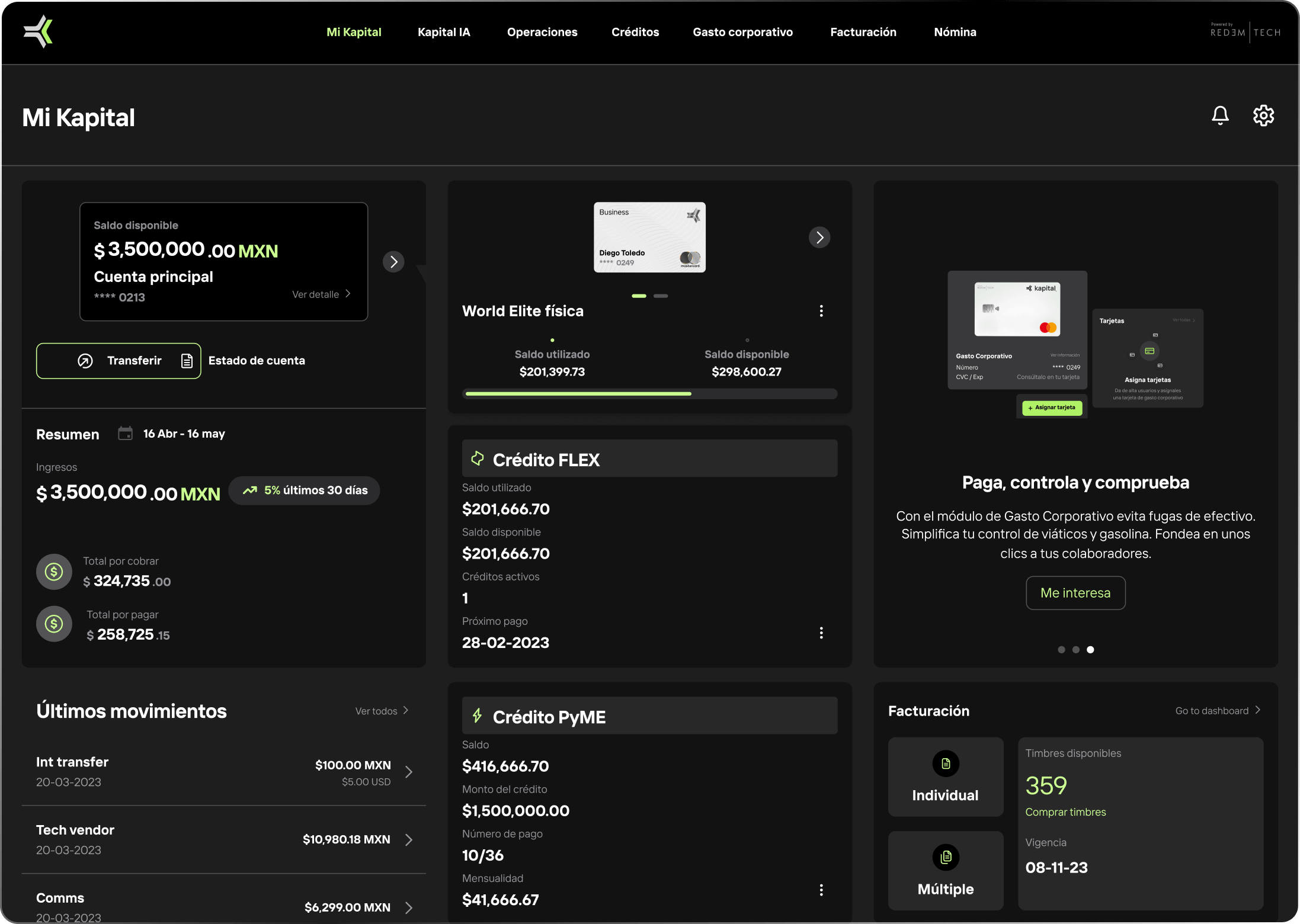Open Gasto corporativo navigation tab
Image resolution: width=1300 pixels, height=924 pixels.
pyautogui.click(x=742, y=32)
